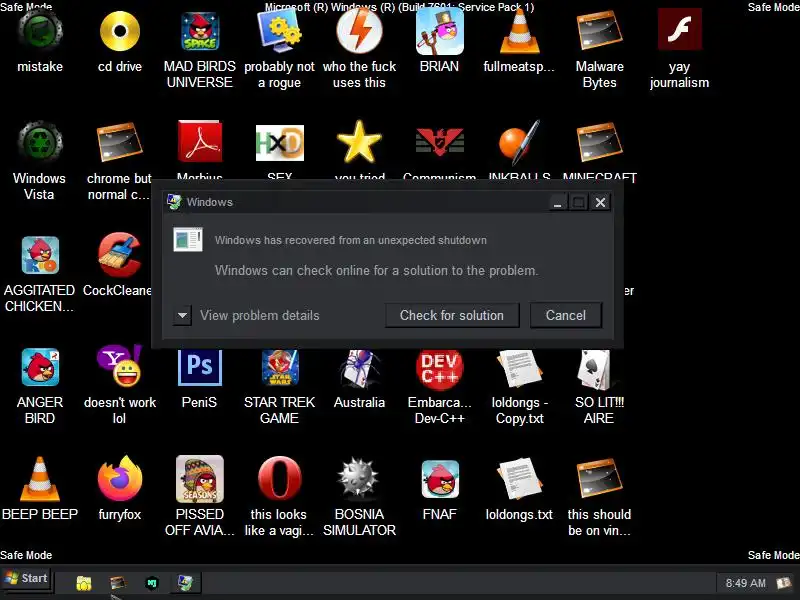Image resolution: width=800 pixels, height=600 pixels.
Task: Select the PISSED OFF AVIA... Seasons icon
Action: tap(200, 479)
